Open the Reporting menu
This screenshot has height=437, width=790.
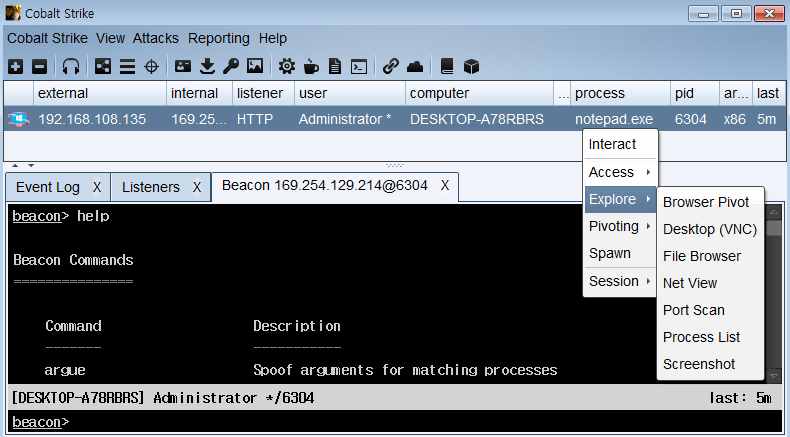tap(219, 38)
